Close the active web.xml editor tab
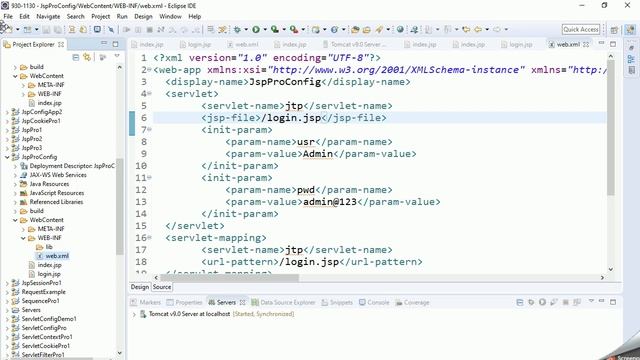The image size is (640, 360). (586, 44)
